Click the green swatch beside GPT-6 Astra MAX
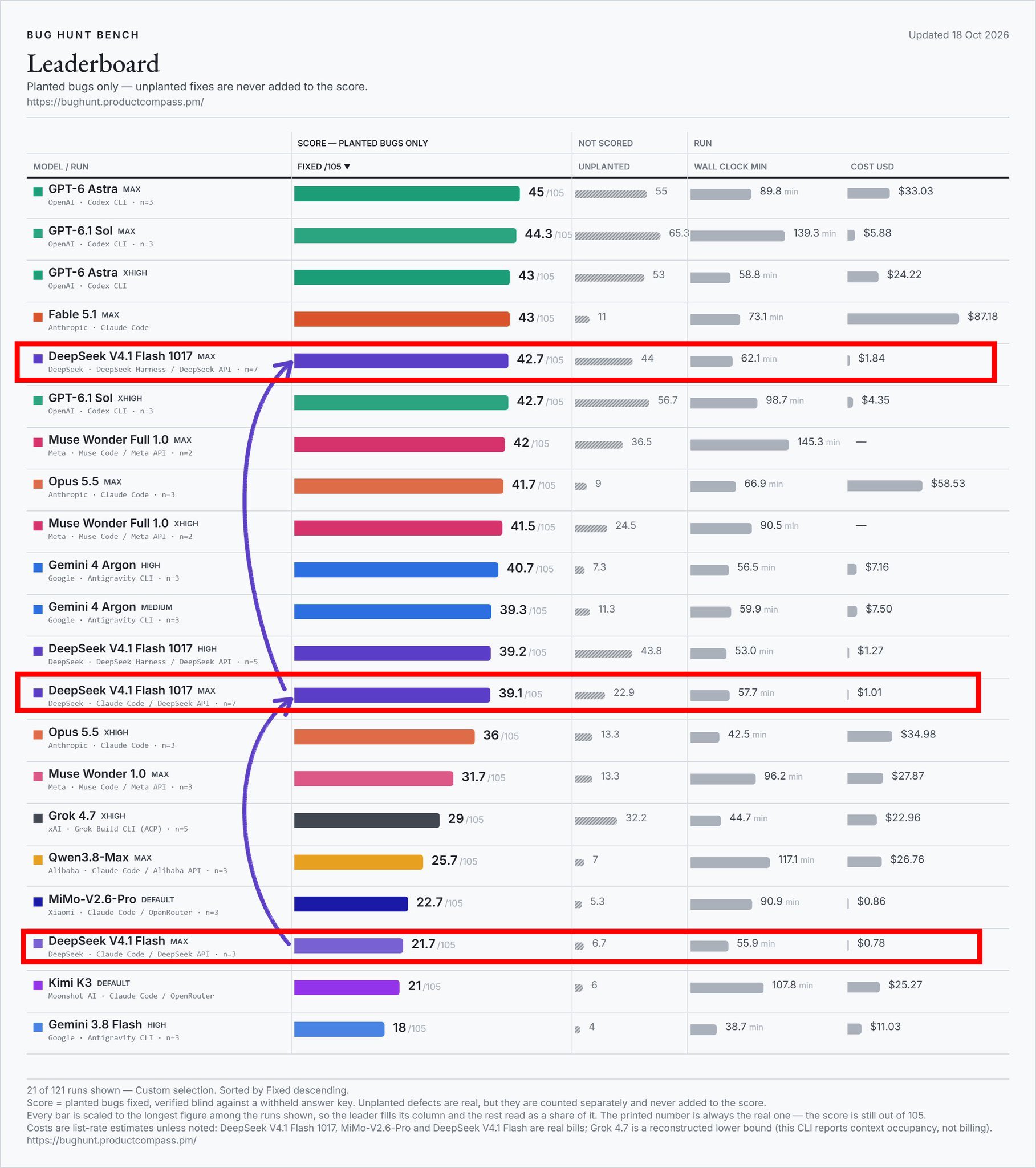The width and height of the screenshot is (1036, 1168). pos(38,192)
